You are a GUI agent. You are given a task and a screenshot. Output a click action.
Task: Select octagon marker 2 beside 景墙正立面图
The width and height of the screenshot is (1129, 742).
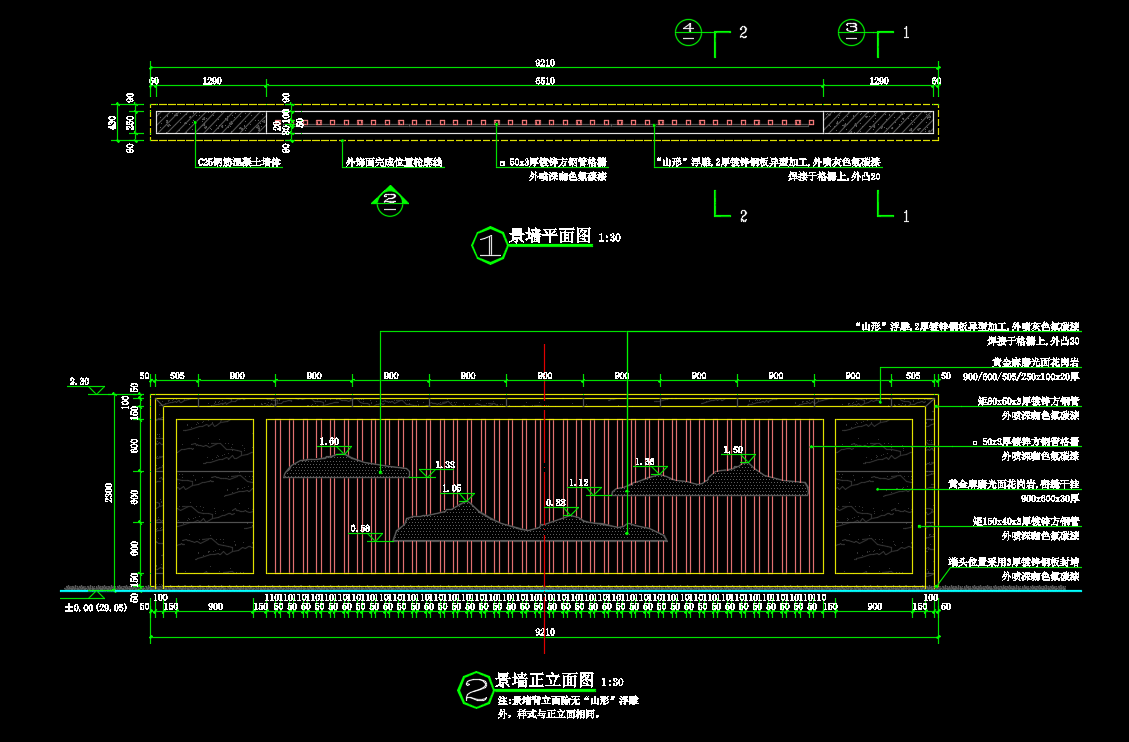(x=476, y=689)
